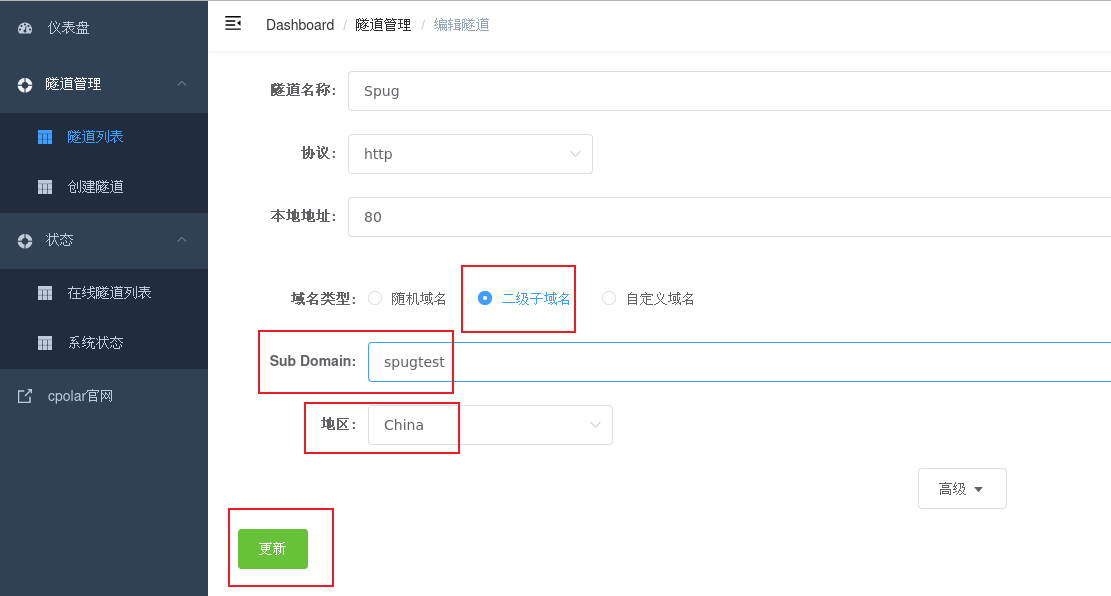1111x596 pixels.
Task: Click 编辑隧道 breadcrumb text
Action: click(x=461, y=25)
